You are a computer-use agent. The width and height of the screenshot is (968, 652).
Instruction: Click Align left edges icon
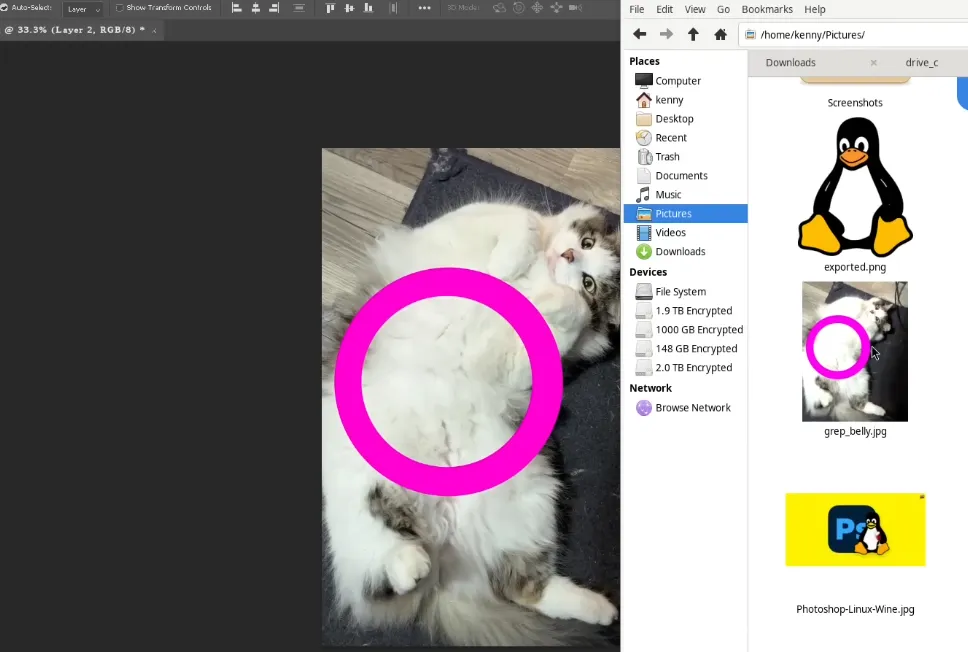point(236,8)
